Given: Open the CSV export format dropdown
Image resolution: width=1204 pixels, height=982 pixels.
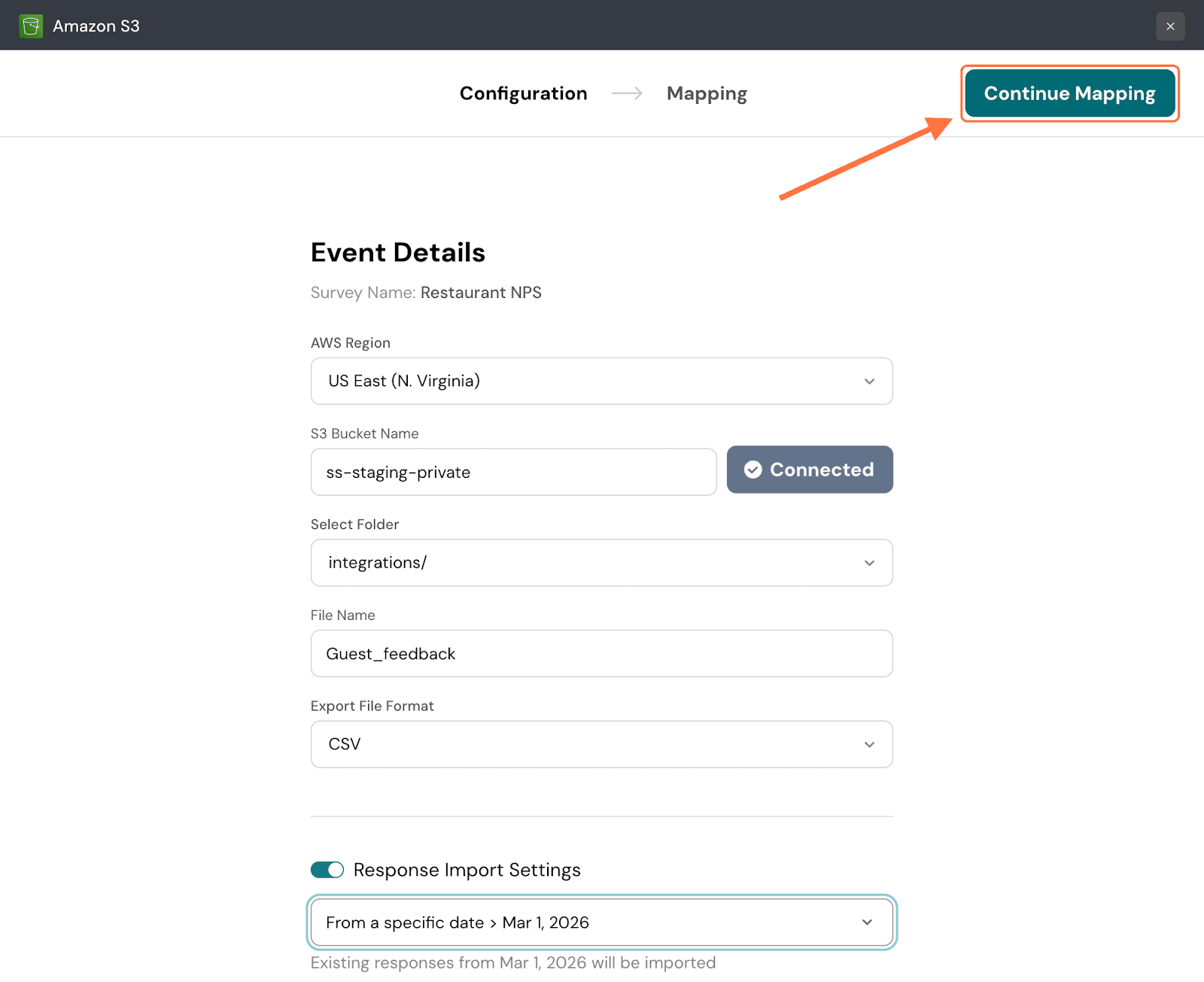Looking at the screenshot, I should pyautogui.click(x=587, y=745).
